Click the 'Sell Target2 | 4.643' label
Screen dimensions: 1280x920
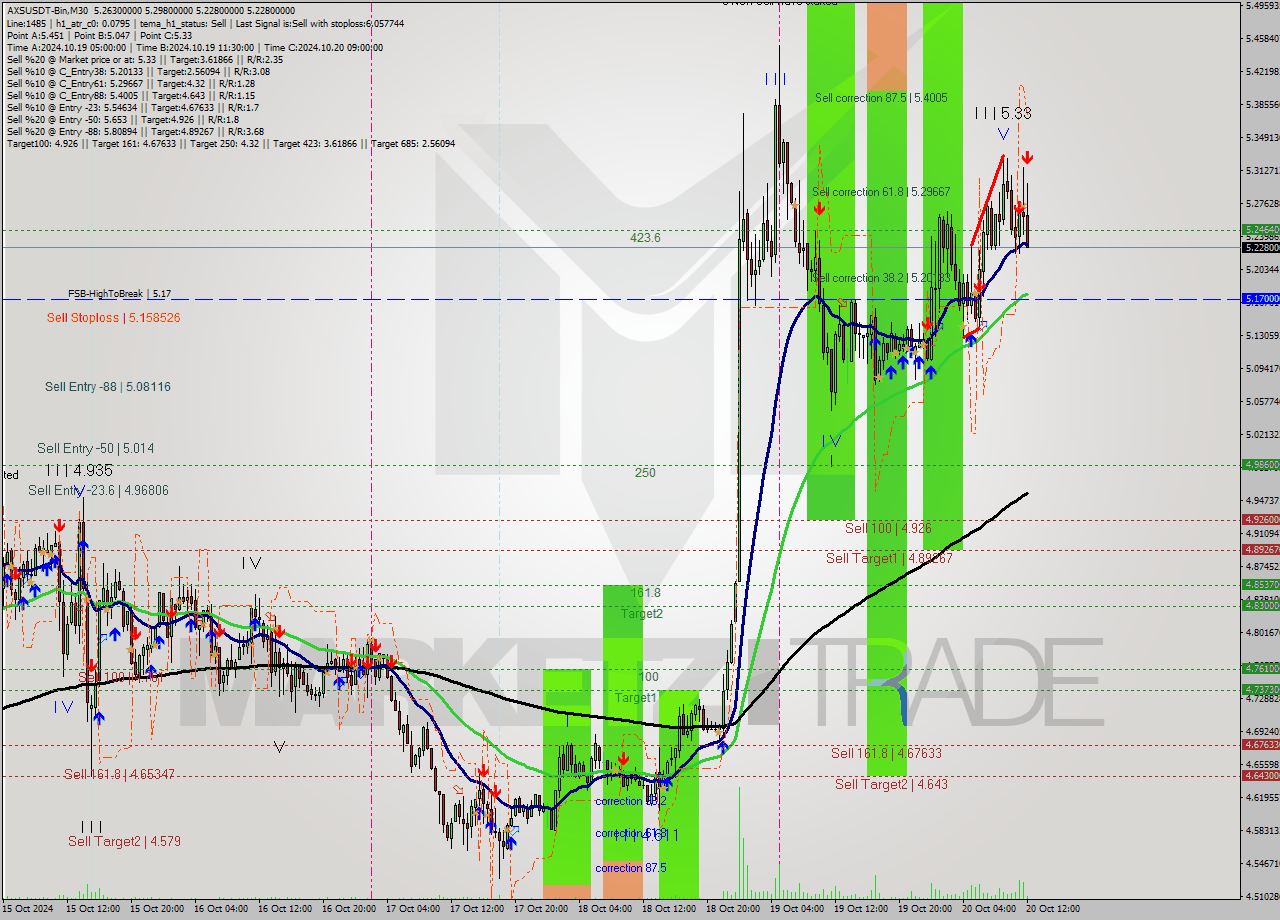891,784
